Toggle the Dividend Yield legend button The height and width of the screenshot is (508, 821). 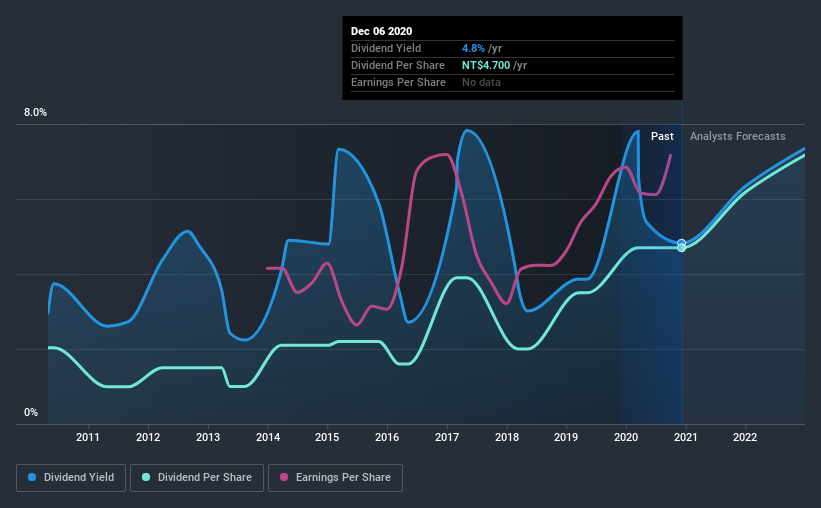click(71, 478)
